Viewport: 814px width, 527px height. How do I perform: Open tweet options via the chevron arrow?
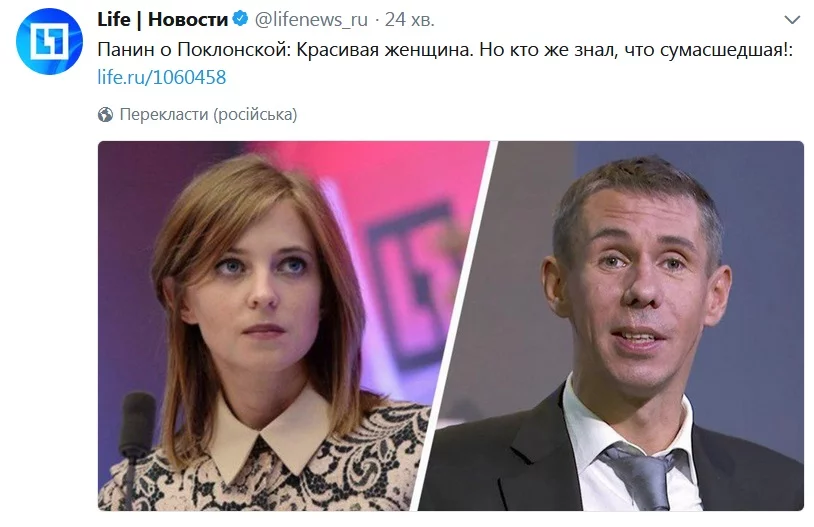pyautogui.click(x=792, y=20)
